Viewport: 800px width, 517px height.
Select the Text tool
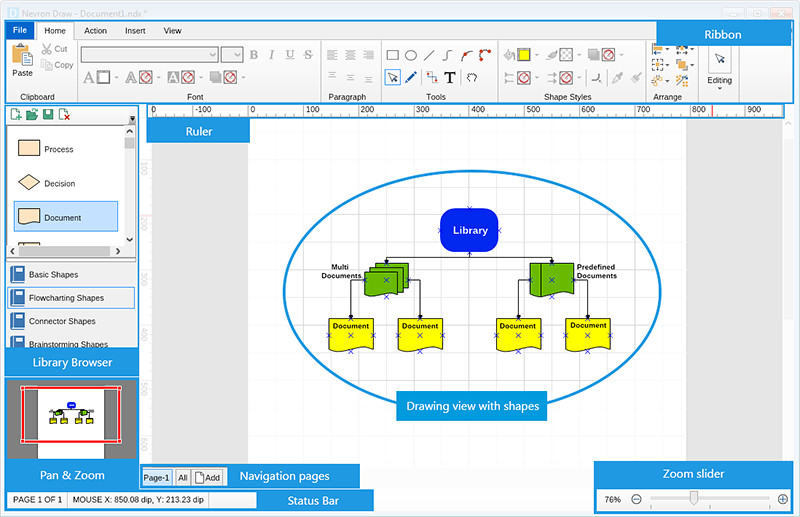click(x=449, y=78)
